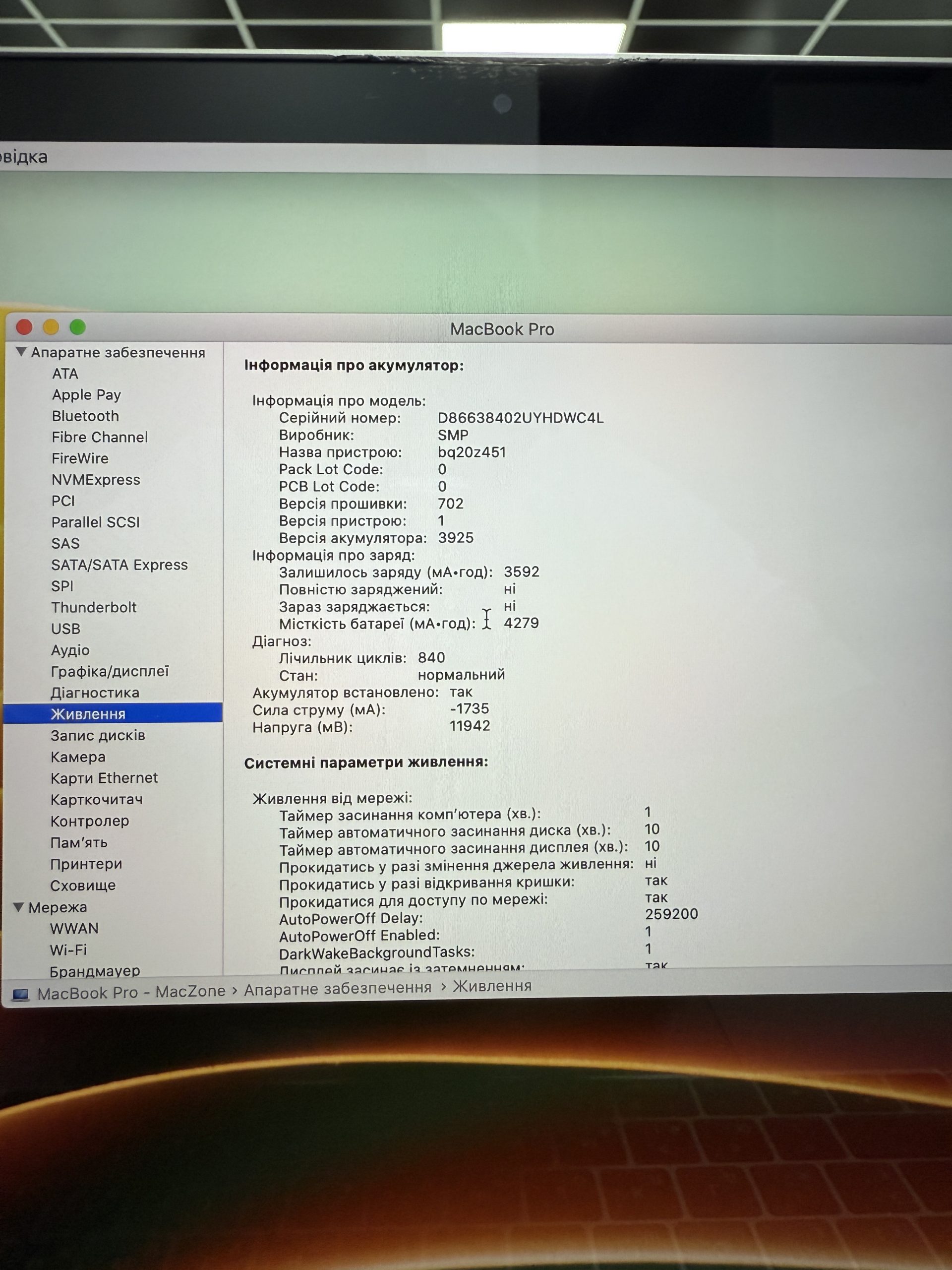Collapse the Апаратне забезпечення section triangle

pos(21,351)
